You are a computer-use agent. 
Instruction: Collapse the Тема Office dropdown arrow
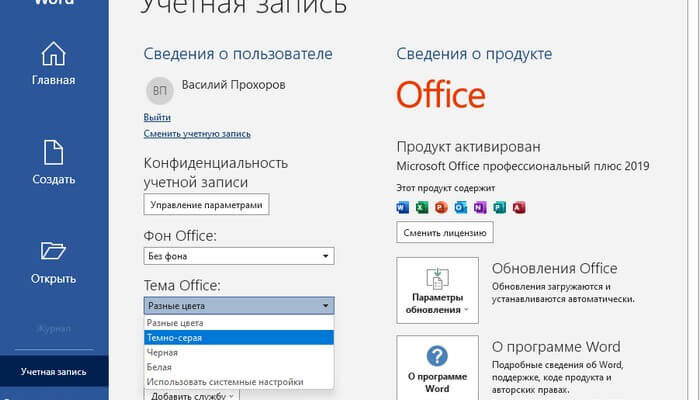[x=325, y=306]
